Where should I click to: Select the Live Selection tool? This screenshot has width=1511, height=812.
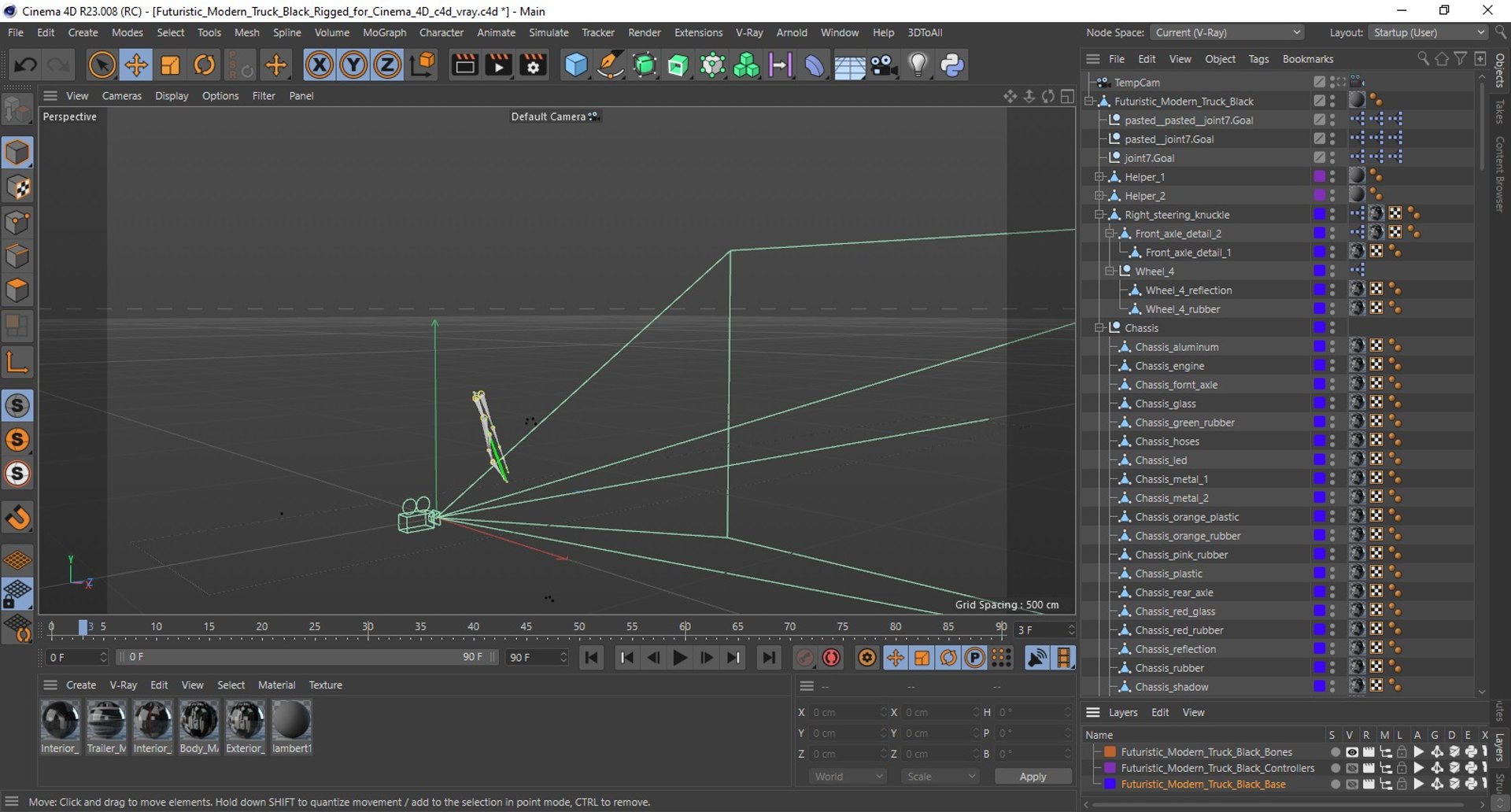pyautogui.click(x=102, y=65)
